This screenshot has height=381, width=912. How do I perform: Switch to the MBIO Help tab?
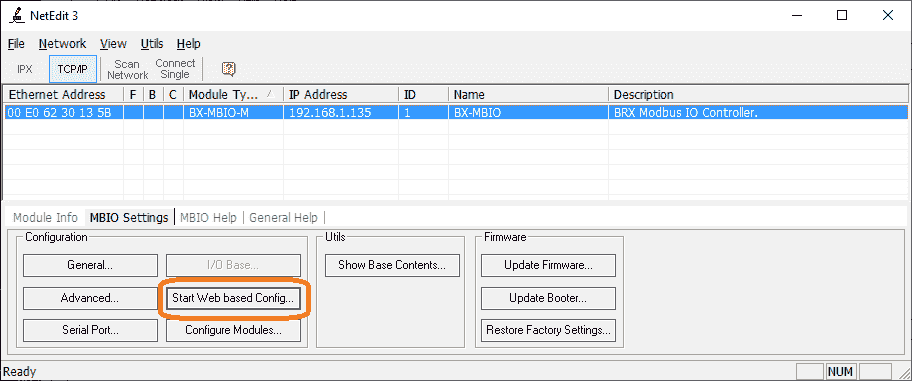(x=208, y=218)
